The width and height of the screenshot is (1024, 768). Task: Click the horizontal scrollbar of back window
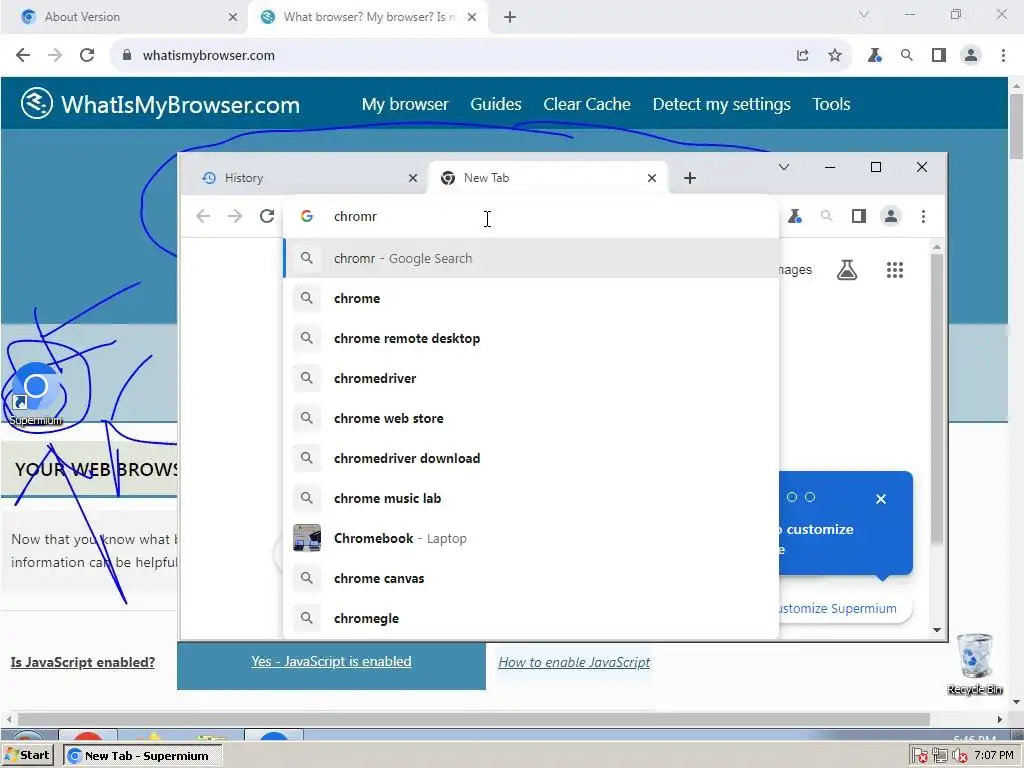473,719
